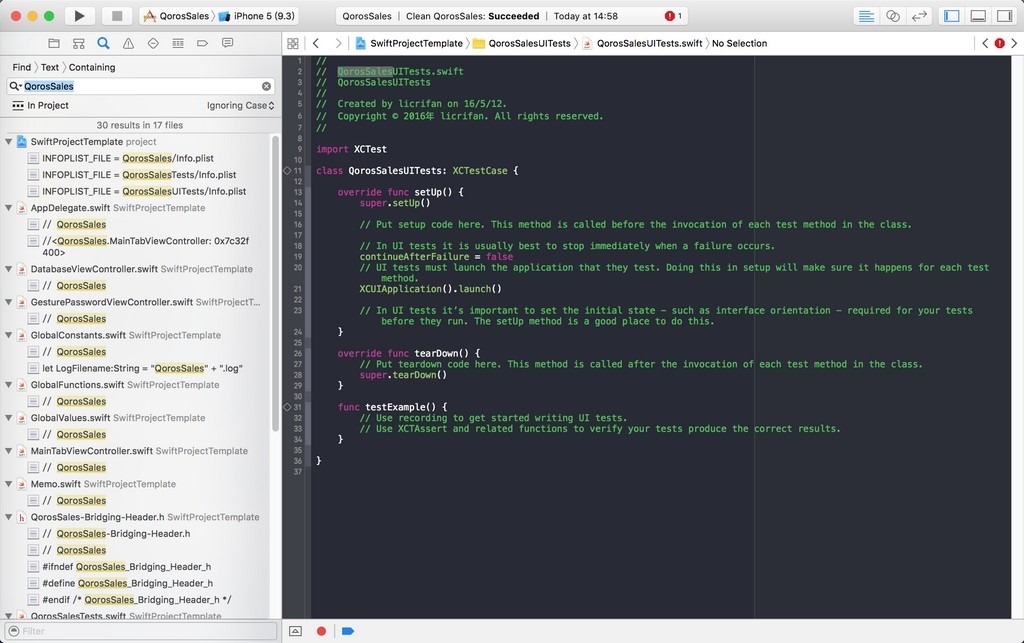Select the Find navigator magnifier icon
Screen dimensions: 1024x643
pyautogui.click(x=103, y=43)
